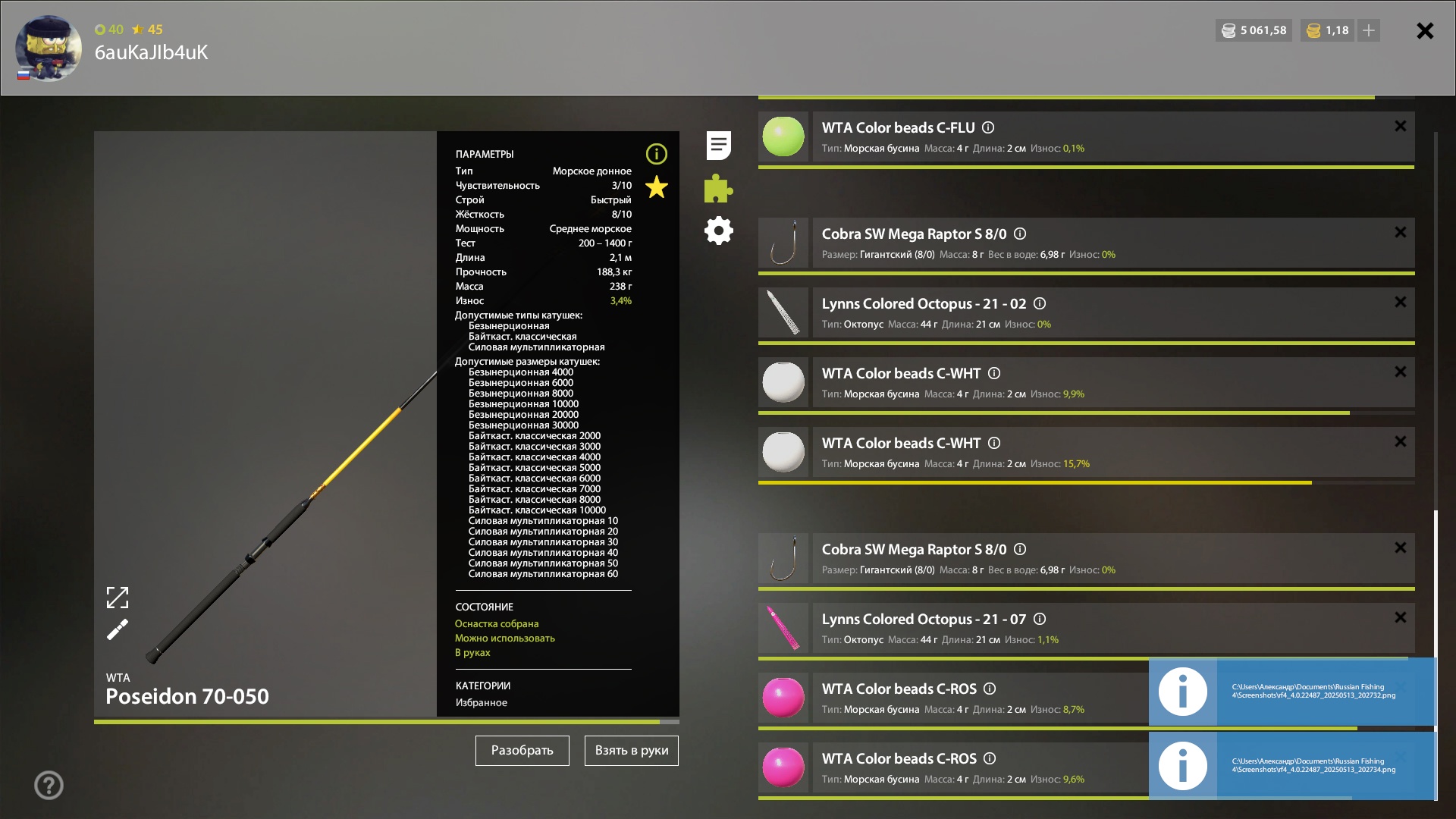Click the gold coins balance 1,18
This screenshot has width=1456, height=819.
tap(1328, 30)
